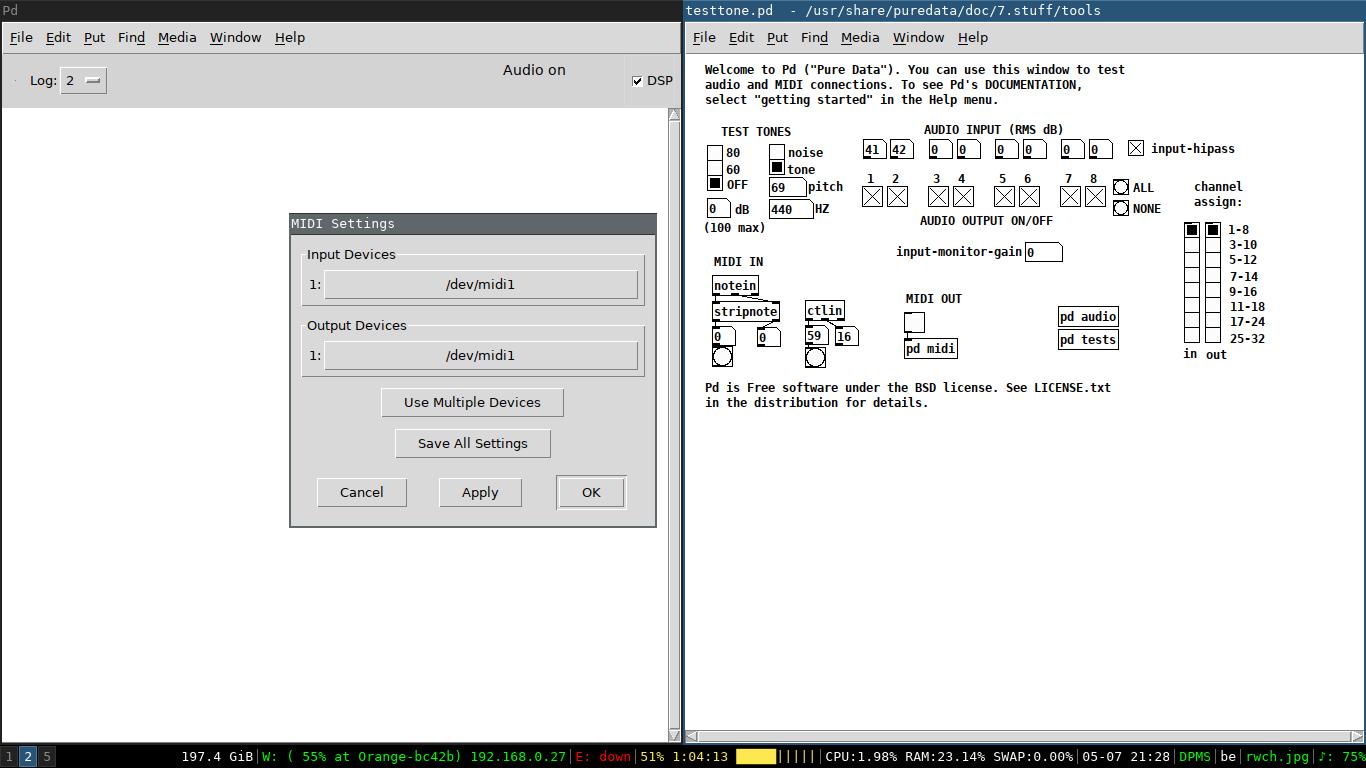Toggle audio output channel 5
Viewport: 1366px width, 768px height.
pos(1004,197)
